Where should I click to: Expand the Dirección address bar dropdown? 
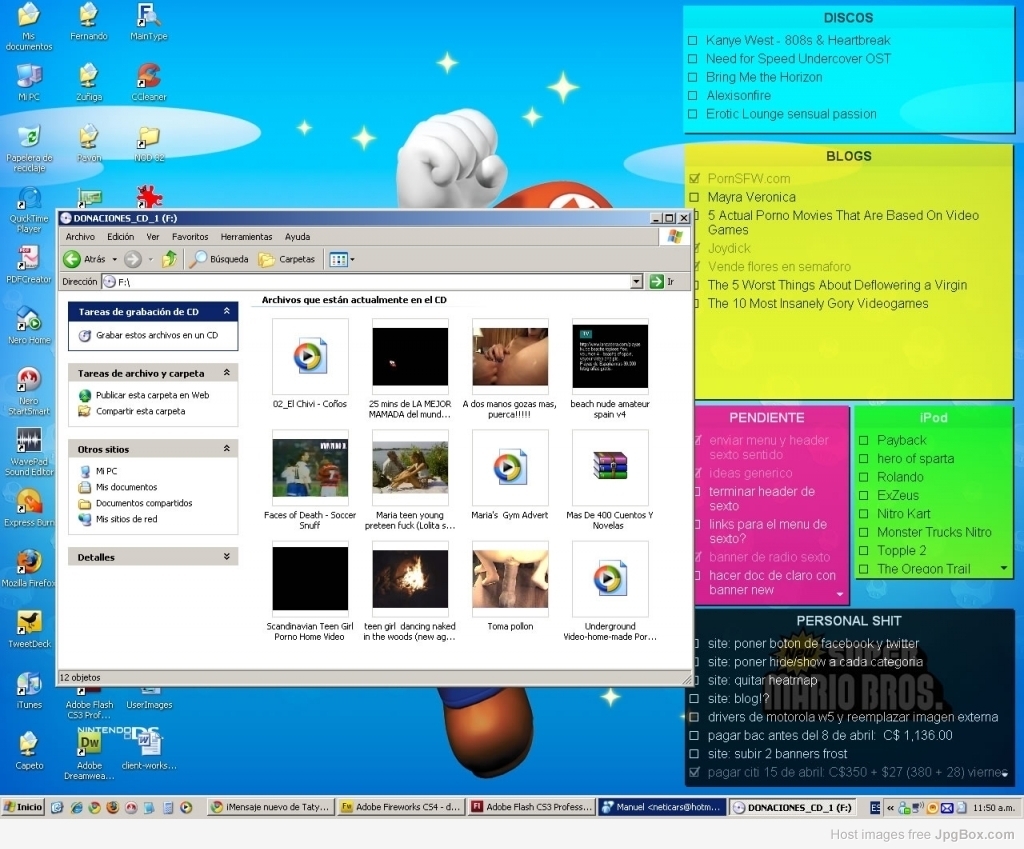pos(637,281)
